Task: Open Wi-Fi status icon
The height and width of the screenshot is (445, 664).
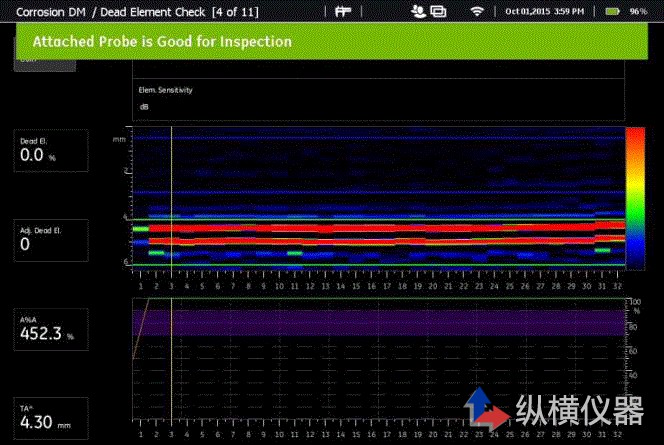Action: pos(477,11)
